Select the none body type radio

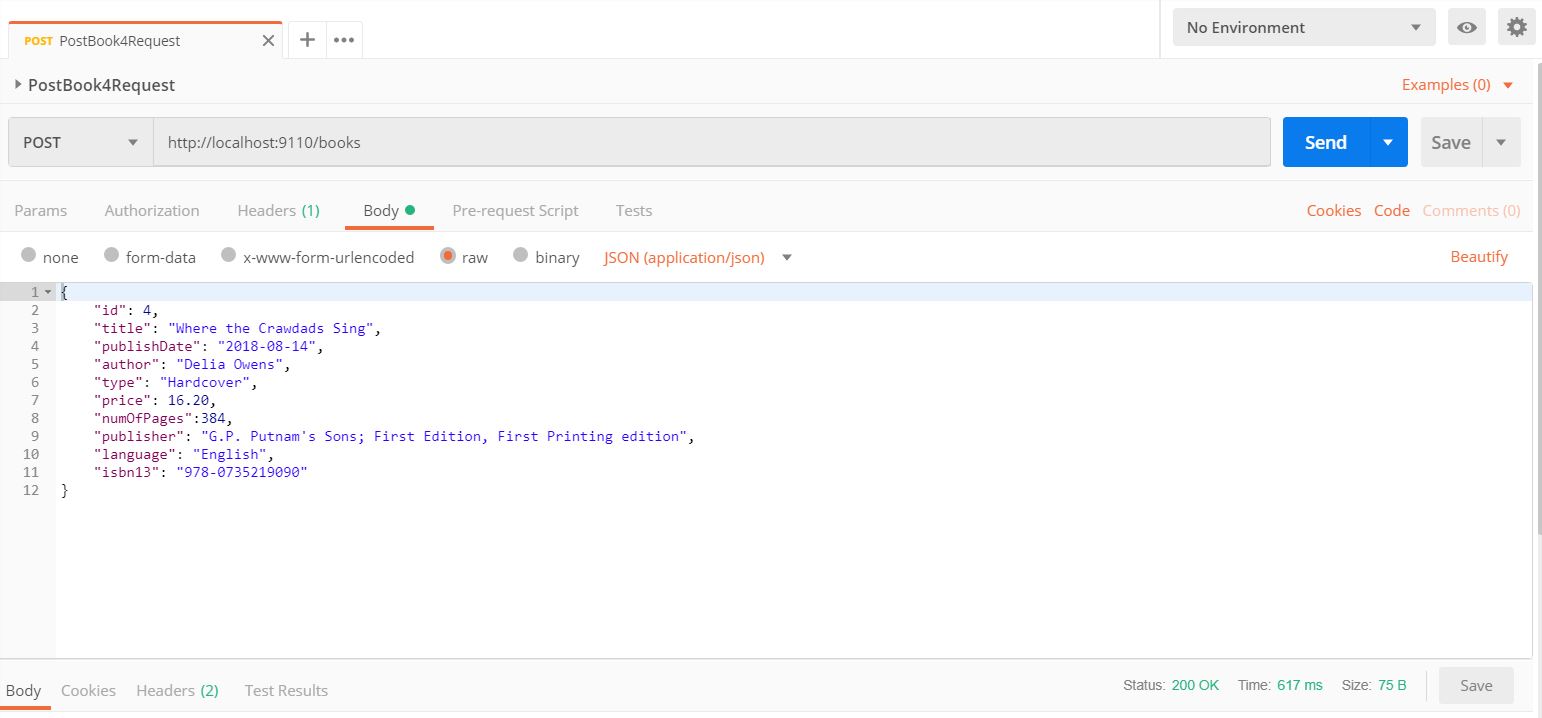(x=29, y=256)
